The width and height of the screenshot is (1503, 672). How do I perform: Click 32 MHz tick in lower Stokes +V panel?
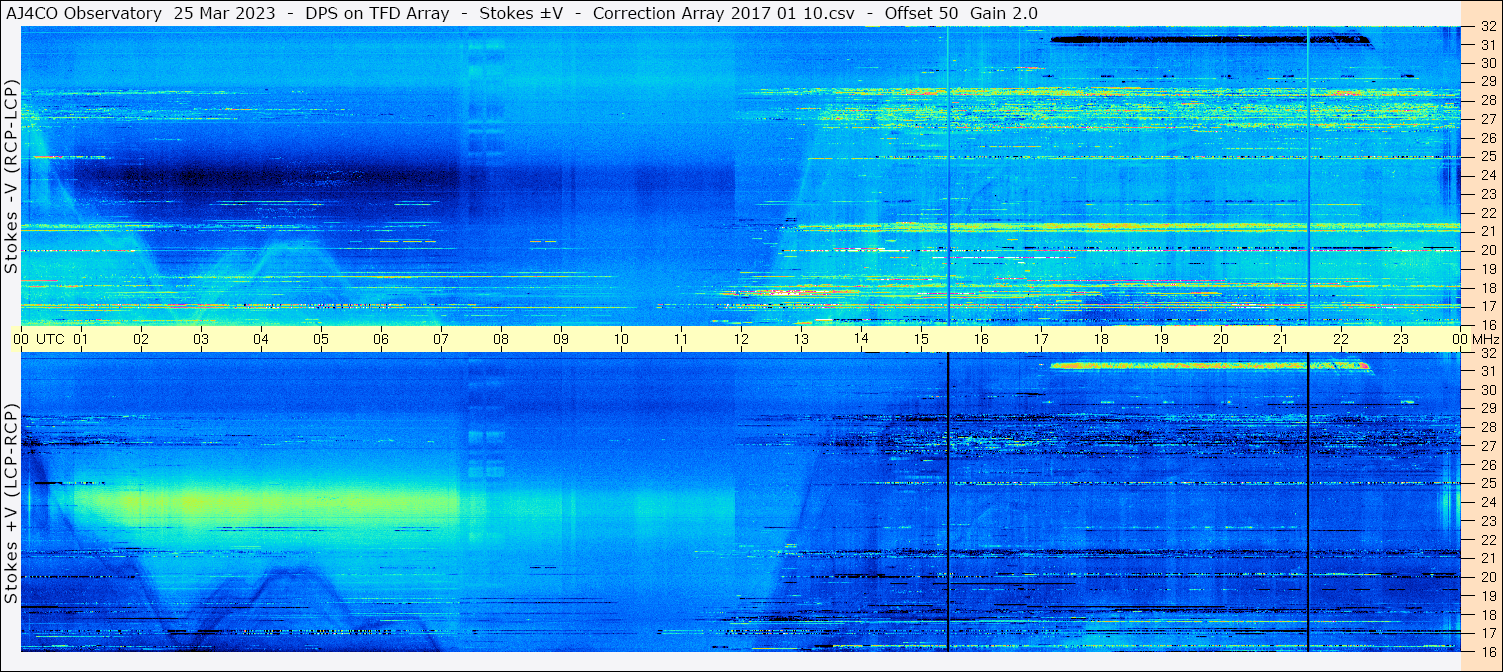click(1487, 353)
